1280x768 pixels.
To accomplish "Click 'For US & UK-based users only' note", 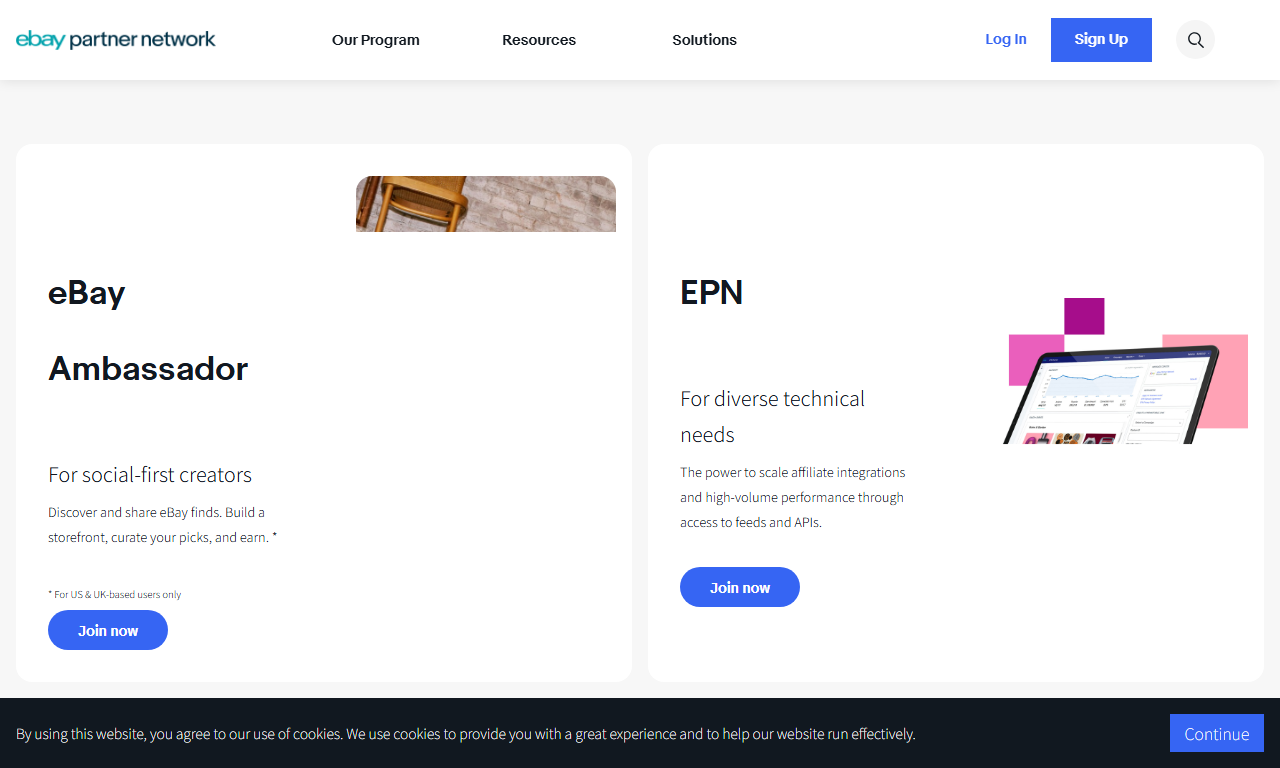I will point(115,594).
